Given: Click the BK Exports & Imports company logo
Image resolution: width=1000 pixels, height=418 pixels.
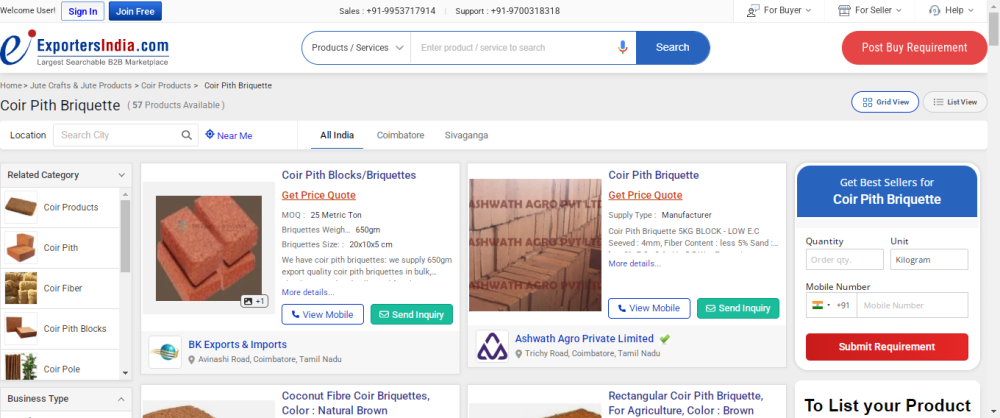Looking at the screenshot, I should pyautogui.click(x=165, y=352).
